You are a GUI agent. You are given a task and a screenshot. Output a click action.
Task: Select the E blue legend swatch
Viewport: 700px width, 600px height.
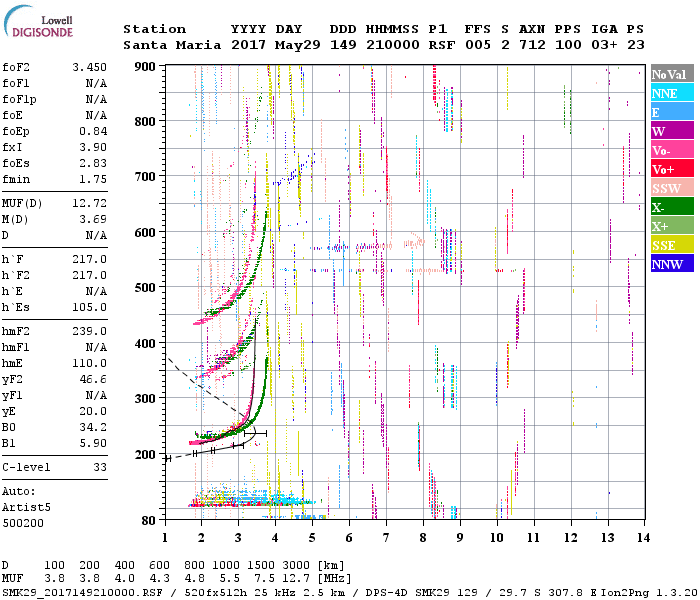pyautogui.click(x=672, y=112)
